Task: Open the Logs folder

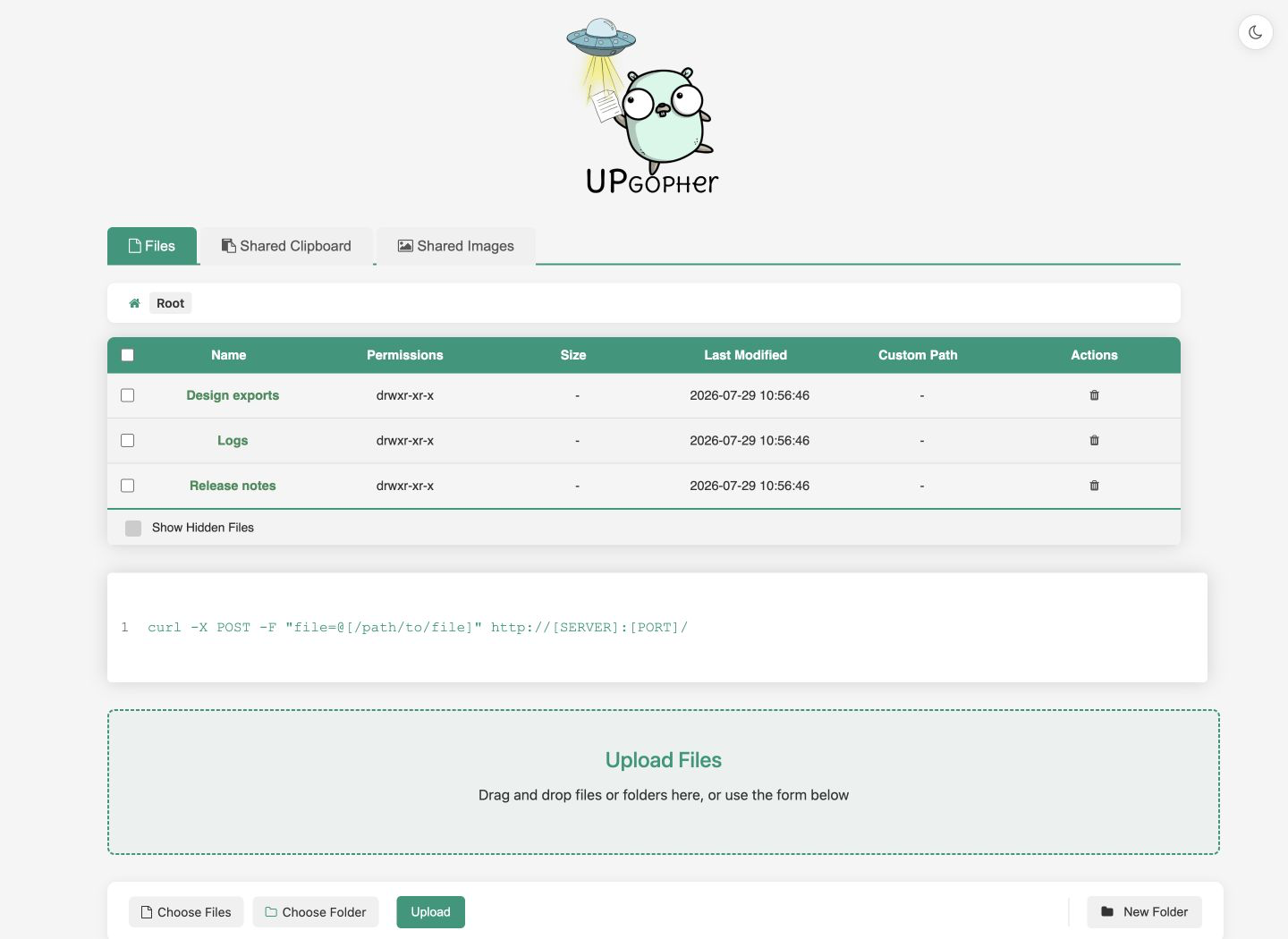Action: pyautogui.click(x=233, y=440)
